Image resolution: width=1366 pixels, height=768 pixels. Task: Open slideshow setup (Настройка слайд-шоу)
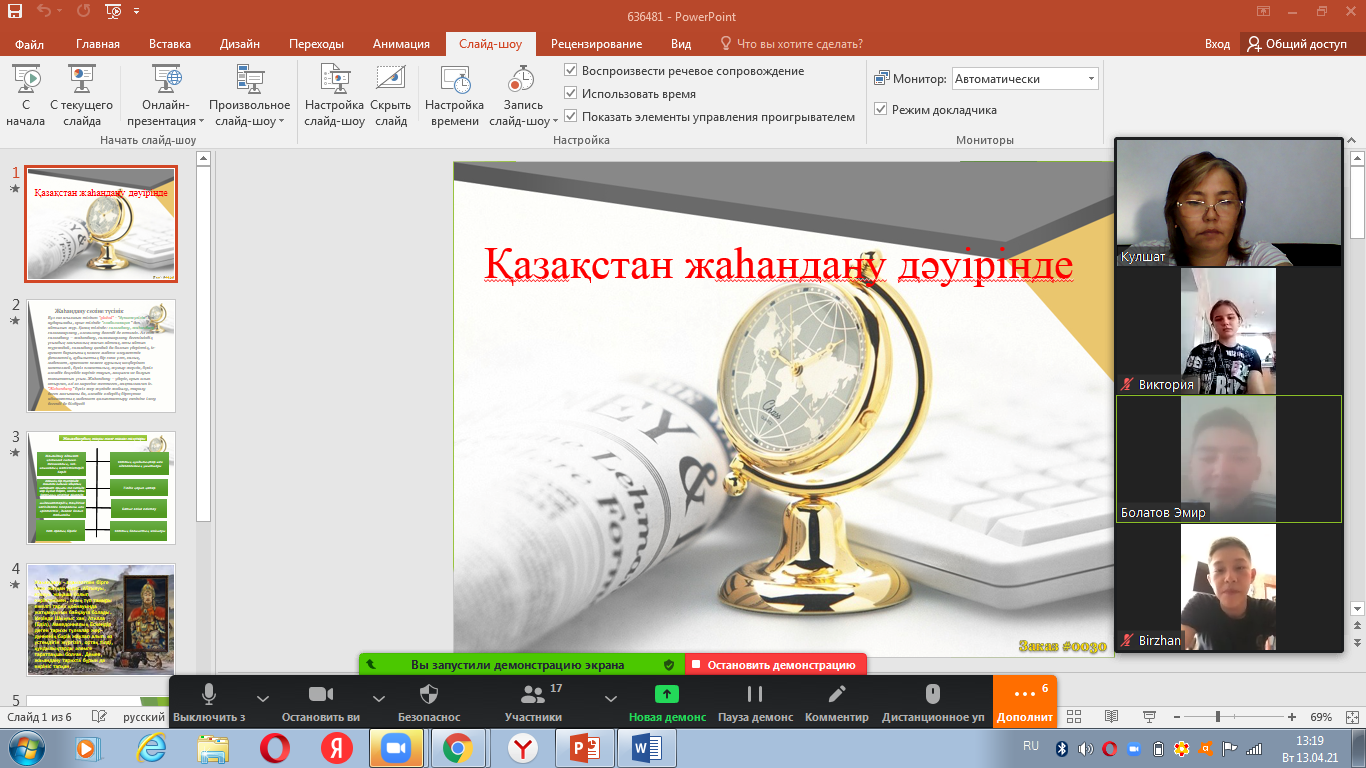tap(334, 96)
